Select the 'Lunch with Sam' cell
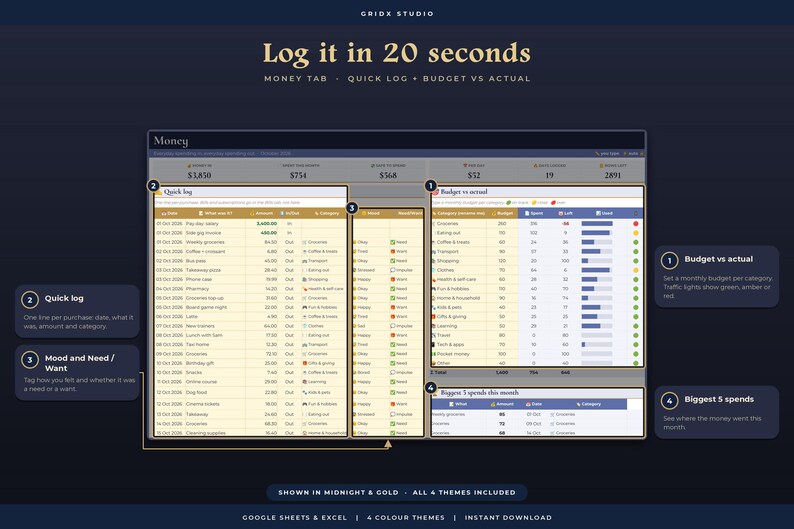 215,335
